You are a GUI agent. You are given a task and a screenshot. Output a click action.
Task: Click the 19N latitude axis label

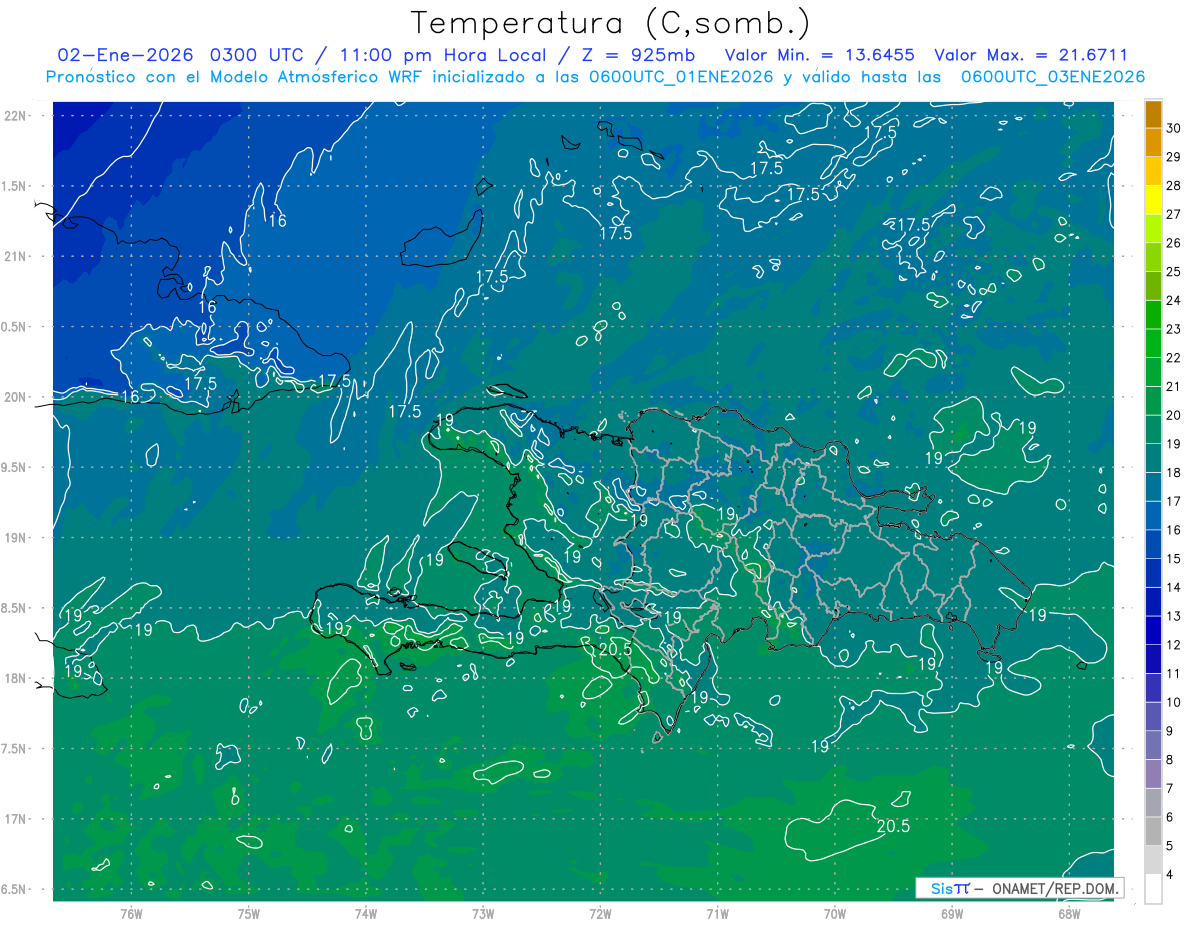click(17, 538)
